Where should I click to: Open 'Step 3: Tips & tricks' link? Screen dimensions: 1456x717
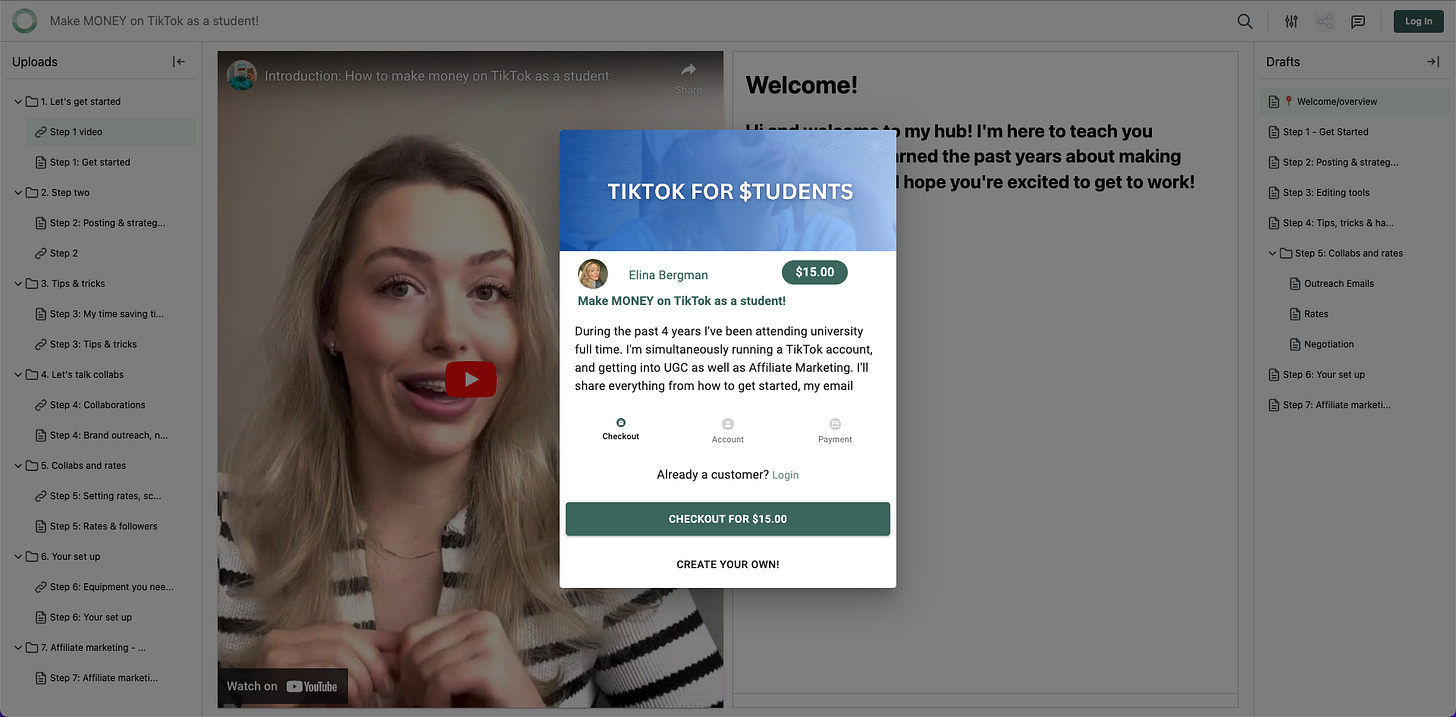click(112, 344)
